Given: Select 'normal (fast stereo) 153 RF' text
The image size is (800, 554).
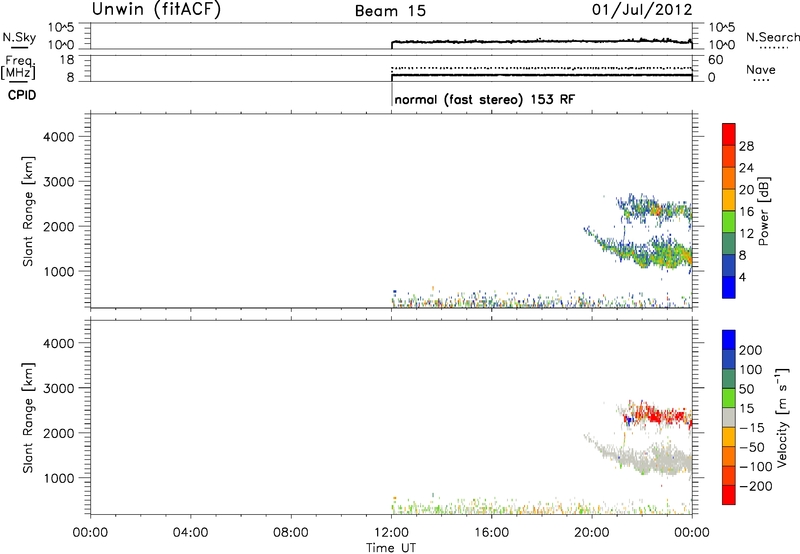Looking at the screenshot, I should point(484,99).
